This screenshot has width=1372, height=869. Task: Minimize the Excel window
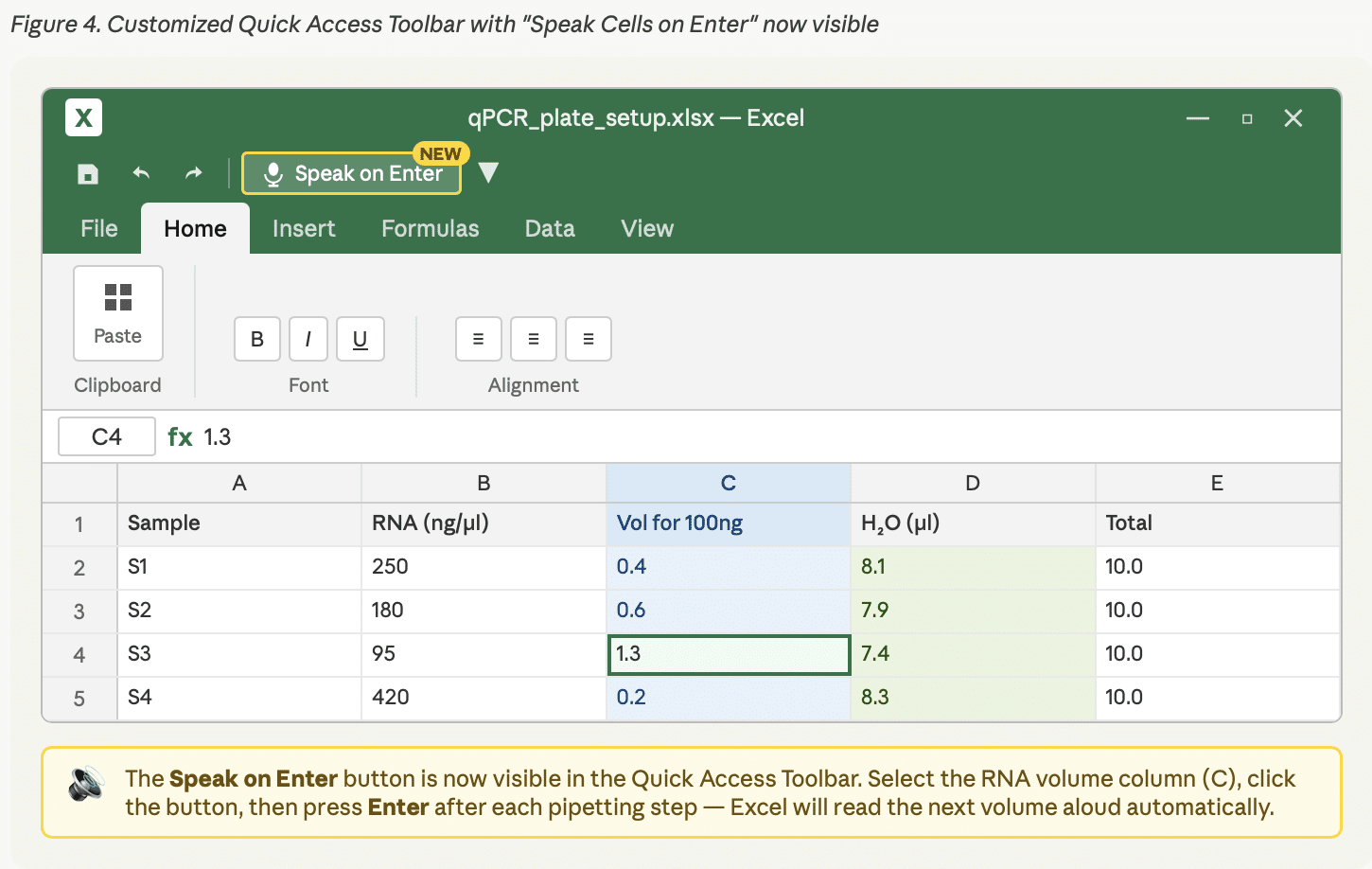point(1198,118)
